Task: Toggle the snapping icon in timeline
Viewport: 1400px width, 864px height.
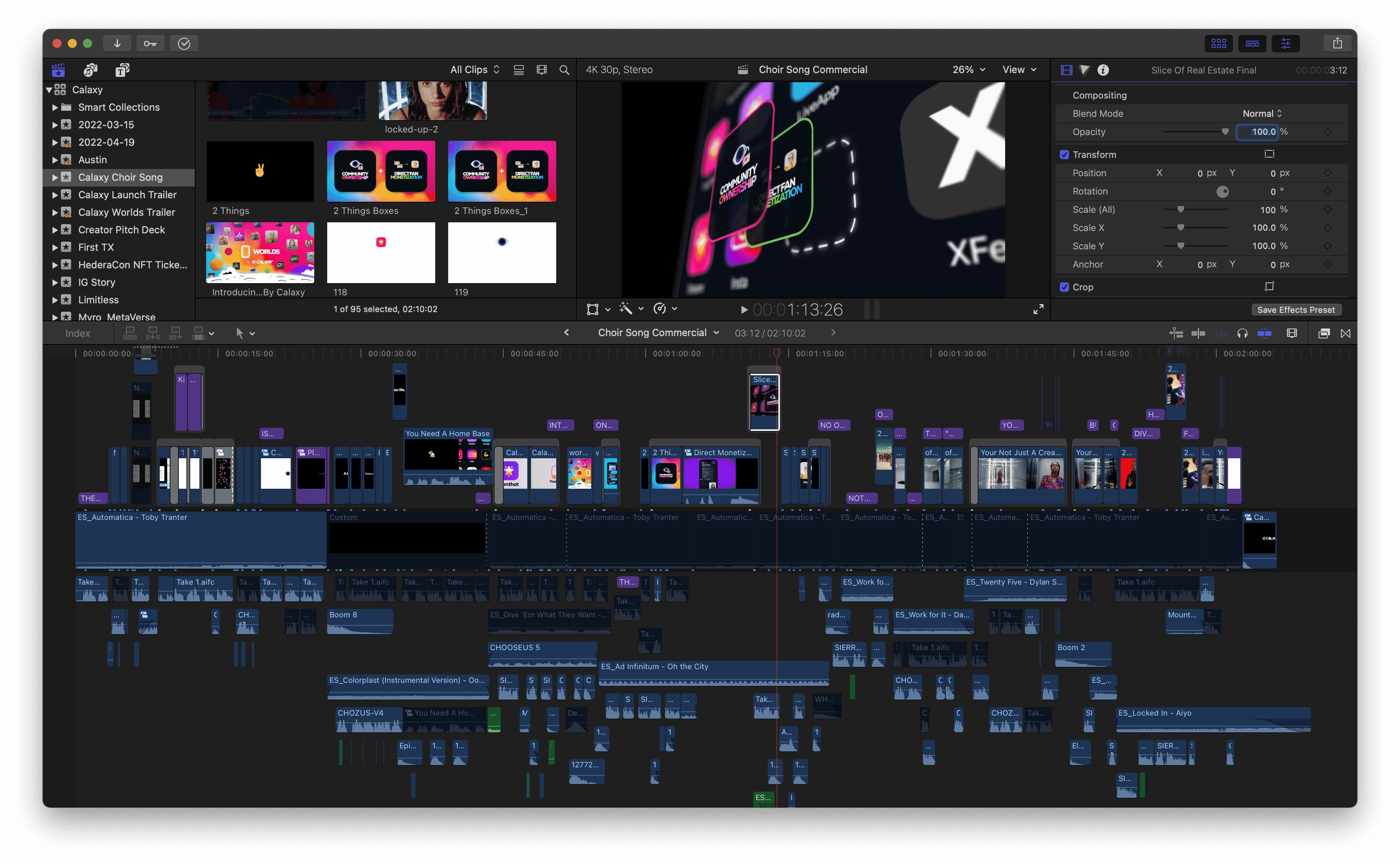Action: tap(1264, 333)
